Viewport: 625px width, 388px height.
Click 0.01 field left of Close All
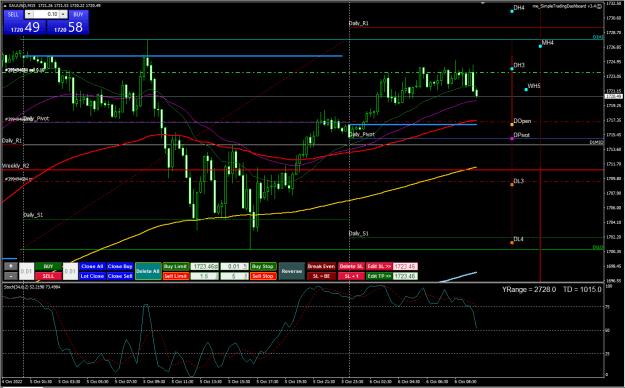tap(70, 271)
